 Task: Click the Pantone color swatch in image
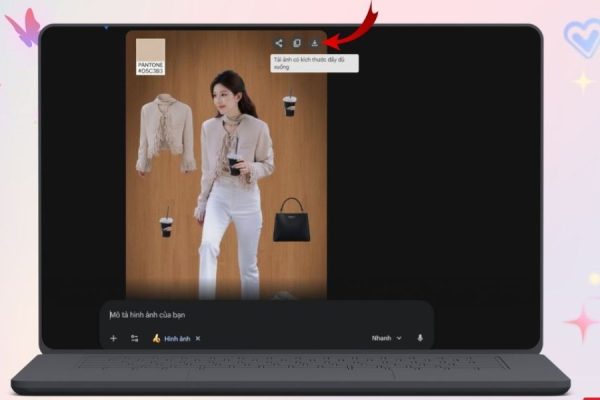[x=150, y=51]
